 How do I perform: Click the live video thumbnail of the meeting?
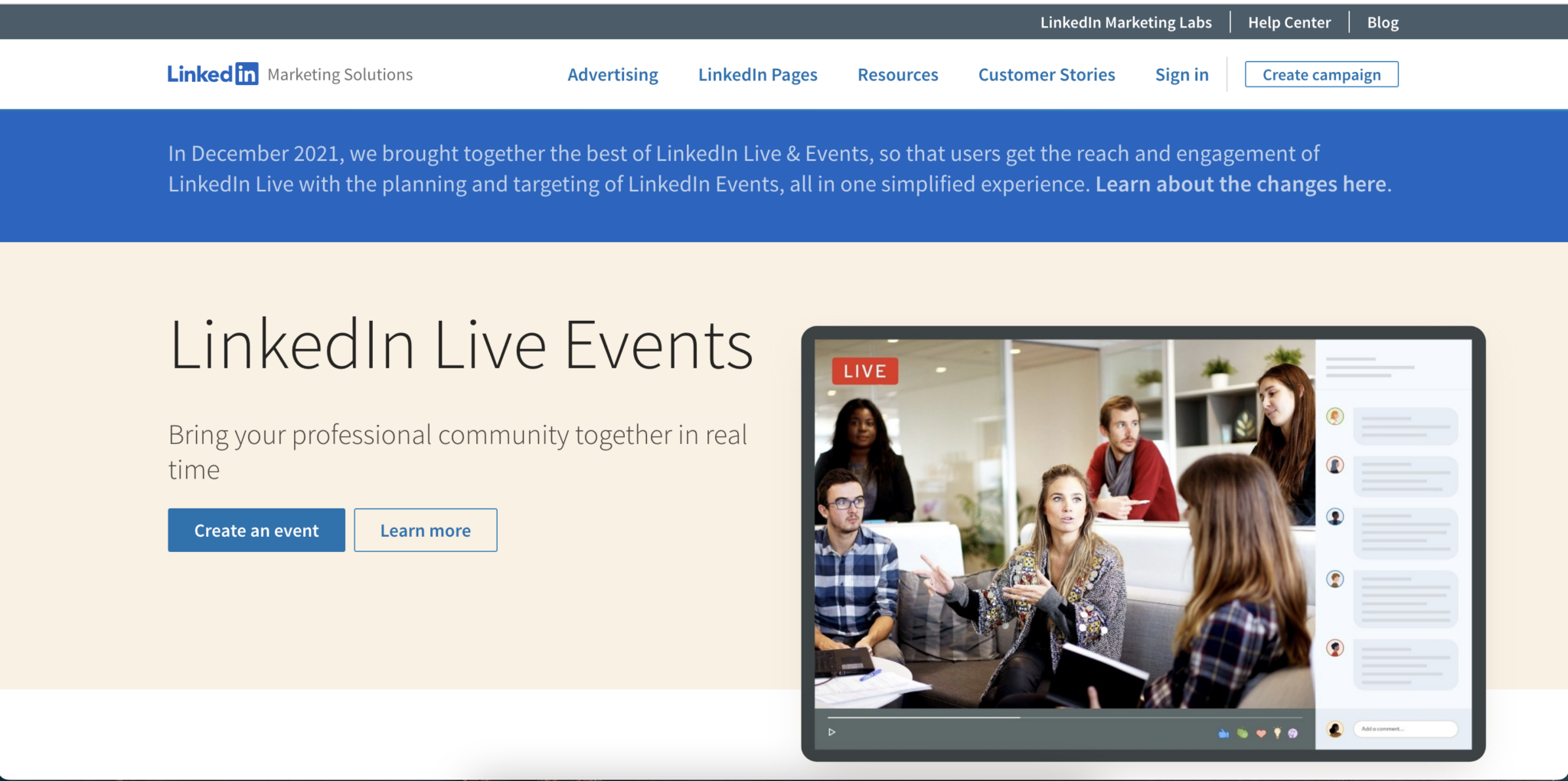click(1064, 524)
